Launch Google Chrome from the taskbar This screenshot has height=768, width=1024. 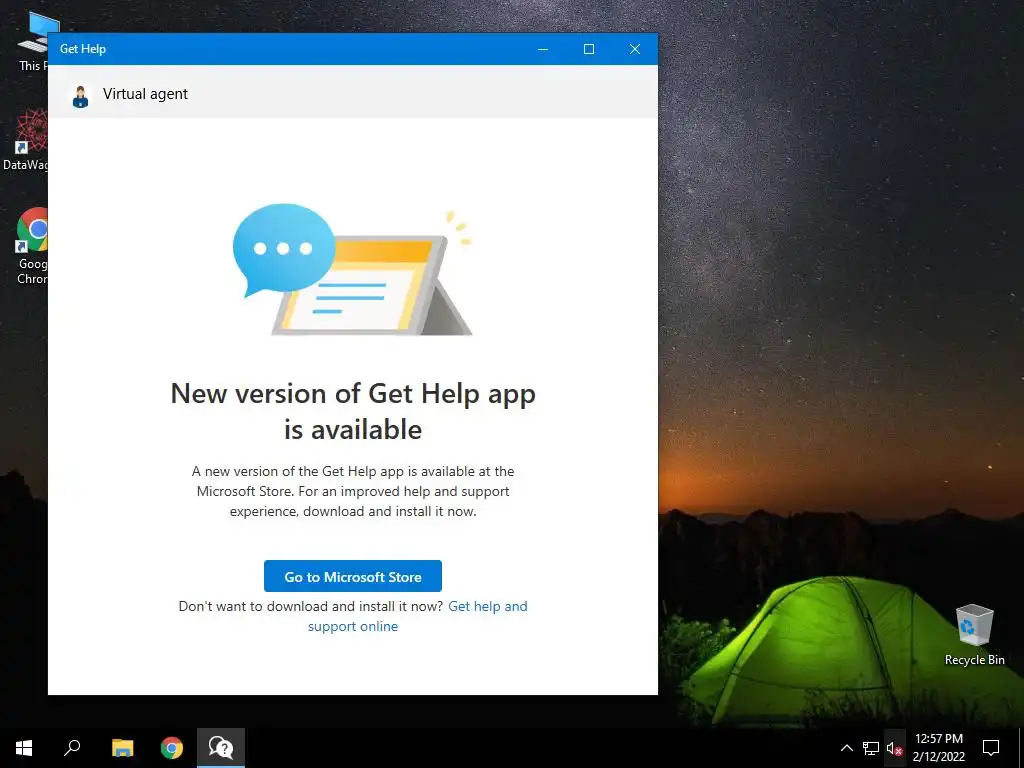(172, 748)
